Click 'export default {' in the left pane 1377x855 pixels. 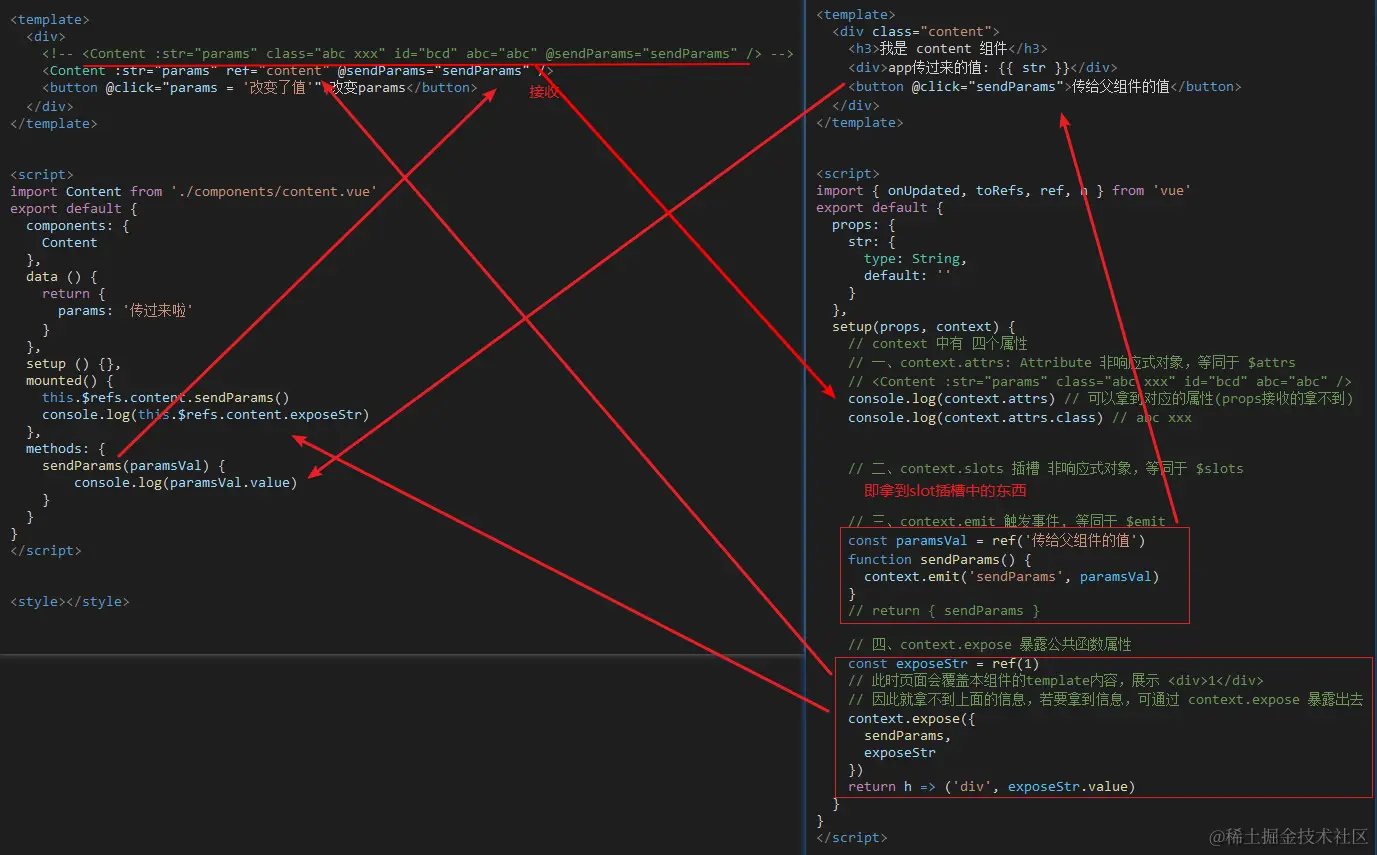[x=73, y=208]
